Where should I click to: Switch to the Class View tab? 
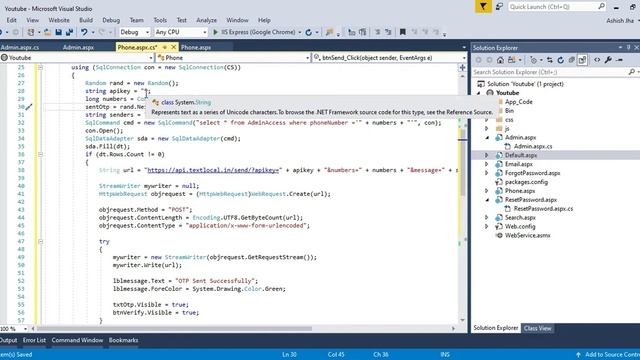[x=538, y=328]
